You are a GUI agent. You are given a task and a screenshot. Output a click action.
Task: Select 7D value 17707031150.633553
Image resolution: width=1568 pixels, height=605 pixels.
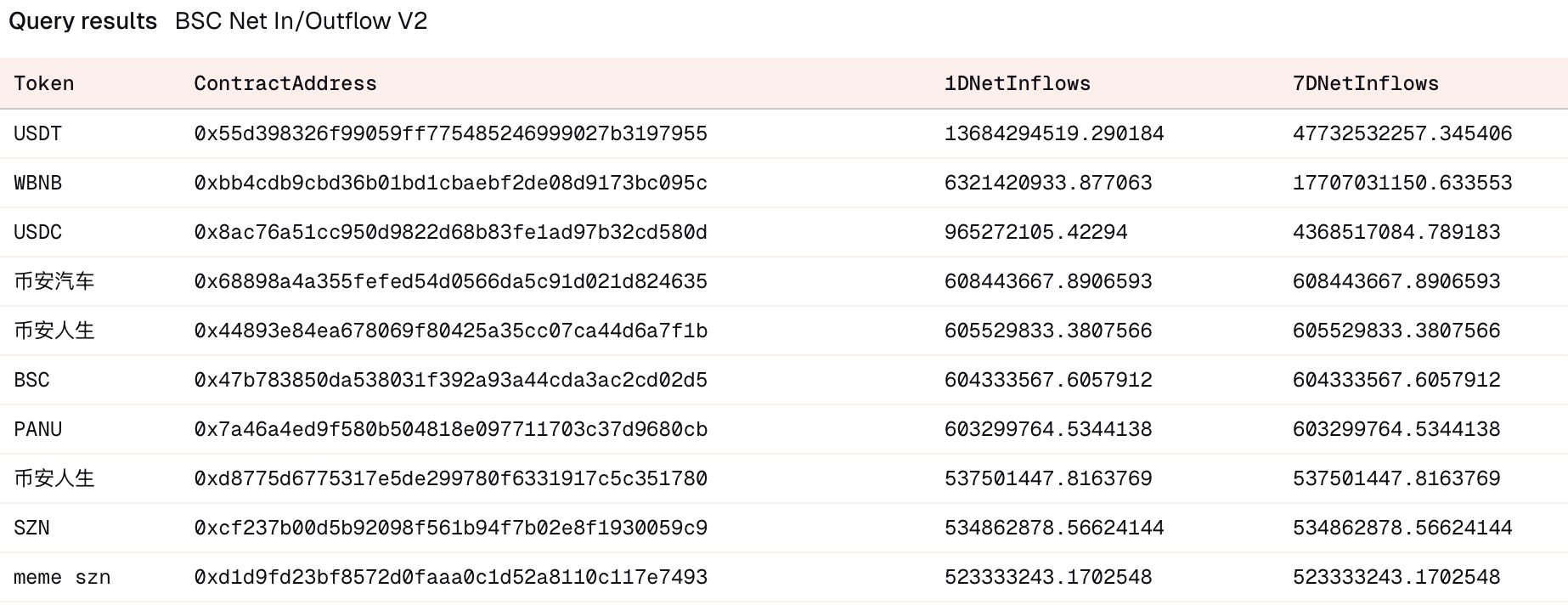click(1402, 183)
